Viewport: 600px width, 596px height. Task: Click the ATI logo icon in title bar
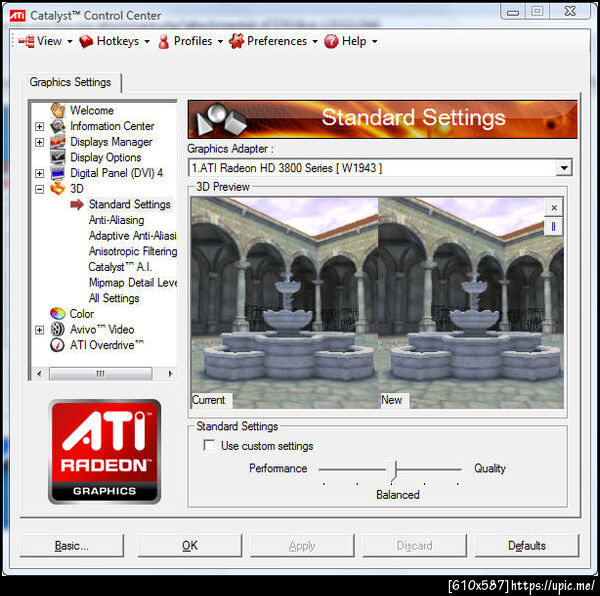coord(18,16)
